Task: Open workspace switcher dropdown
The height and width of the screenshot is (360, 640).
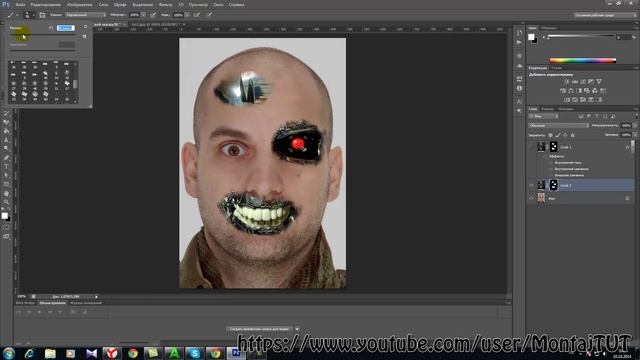Action: click(x=605, y=15)
